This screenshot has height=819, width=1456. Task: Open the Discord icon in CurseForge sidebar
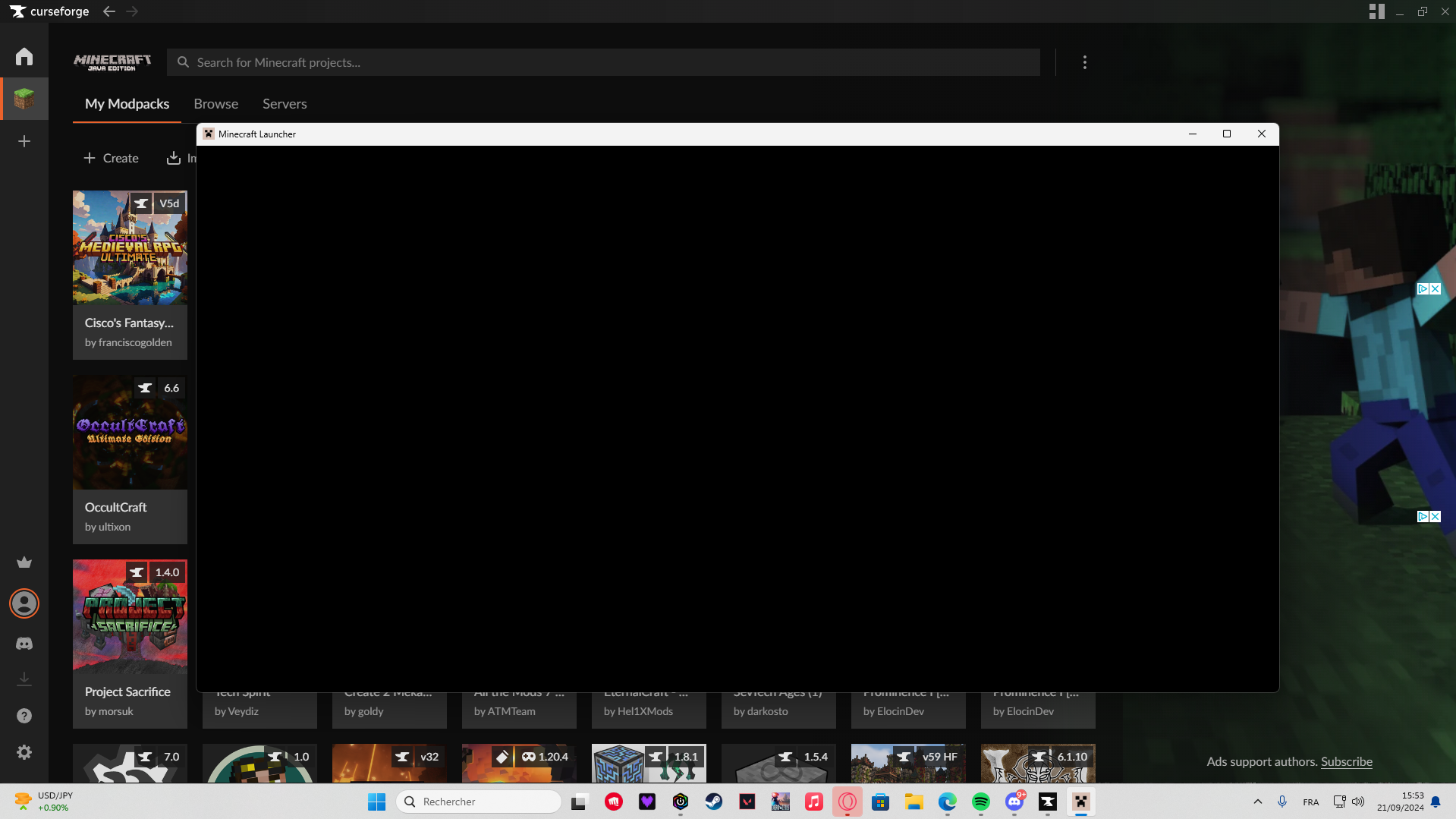(x=24, y=644)
